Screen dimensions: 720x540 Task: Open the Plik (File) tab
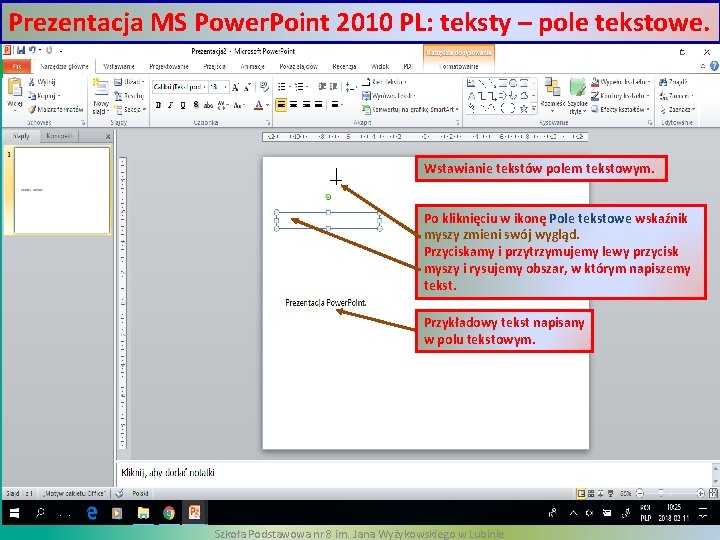(17, 66)
